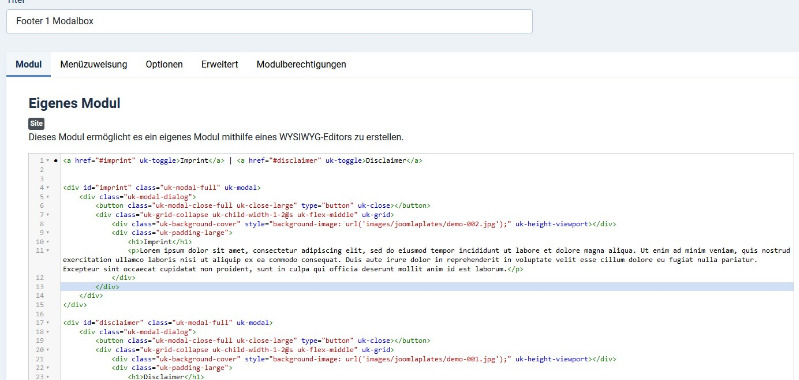Collapse the h1 Imprint fold on line 10
Viewport: 799px width, 380px height.
pos(47,242)
